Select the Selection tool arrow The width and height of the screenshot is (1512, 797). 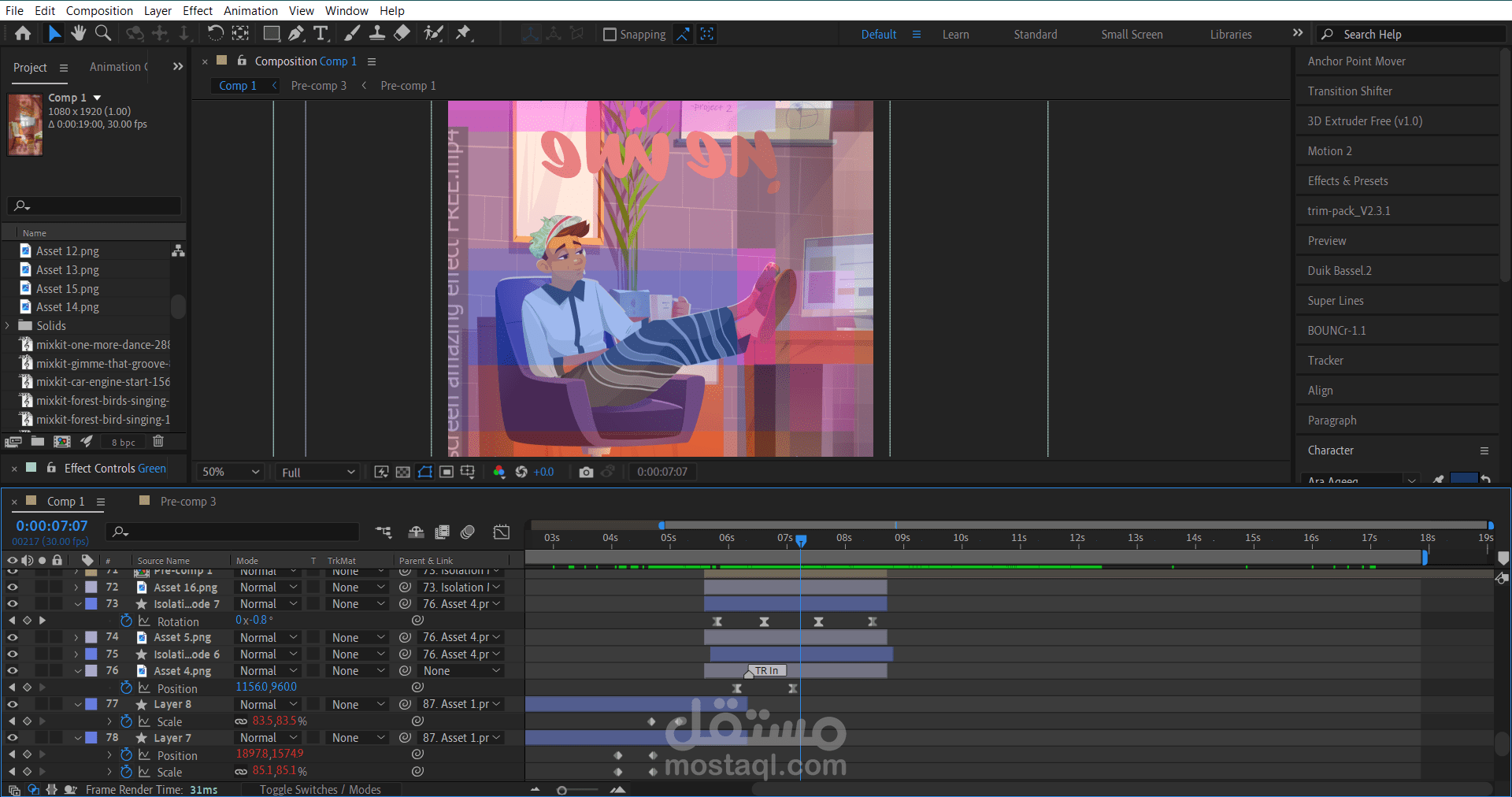pos(54,33)
